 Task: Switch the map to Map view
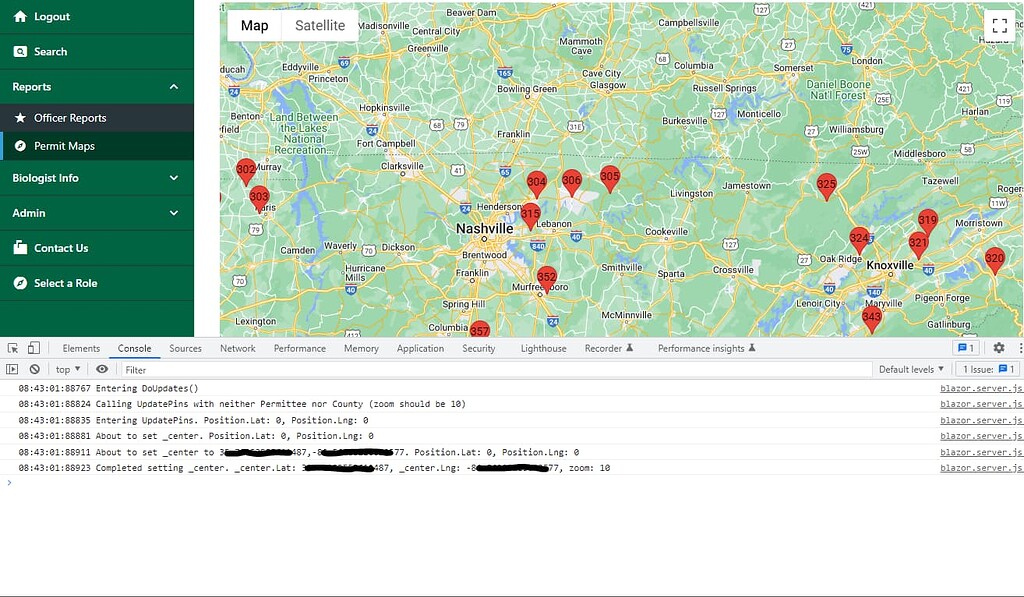[x=253, y=25]
